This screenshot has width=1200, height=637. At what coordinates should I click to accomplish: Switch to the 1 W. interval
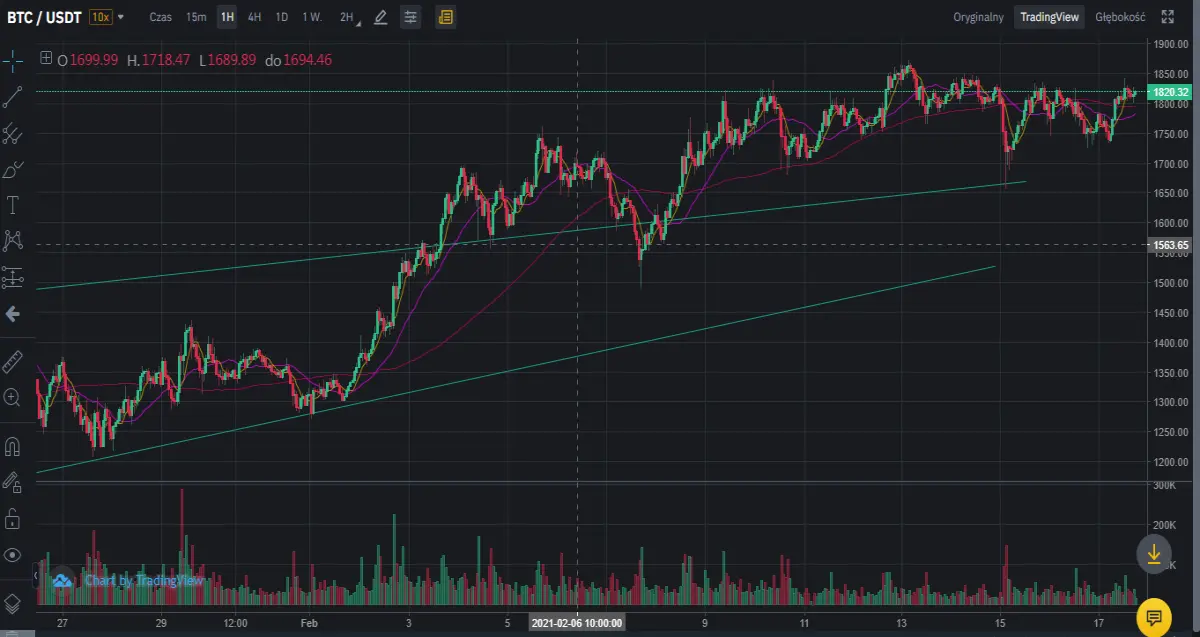312,17
